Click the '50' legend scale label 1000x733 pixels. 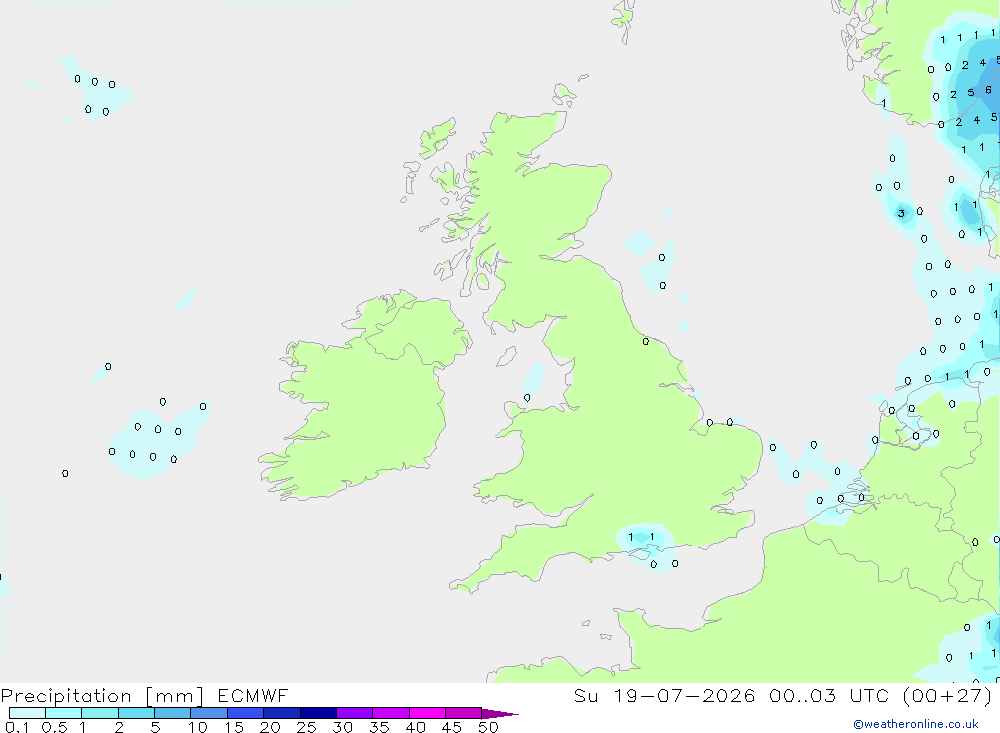[x=489, y=727]
